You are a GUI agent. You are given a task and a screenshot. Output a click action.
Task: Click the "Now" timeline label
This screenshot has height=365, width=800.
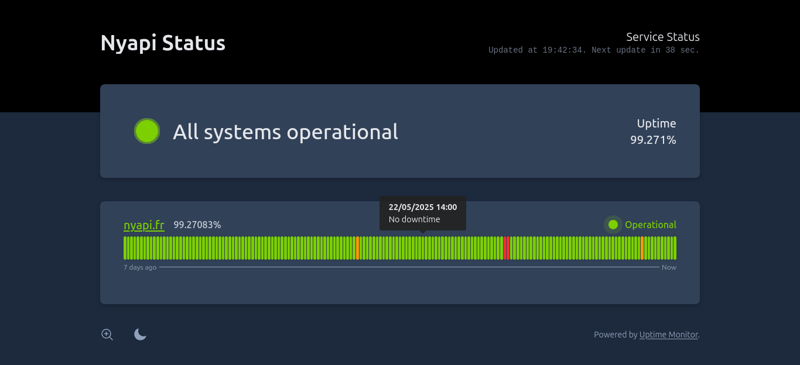(x=669, y=267)
